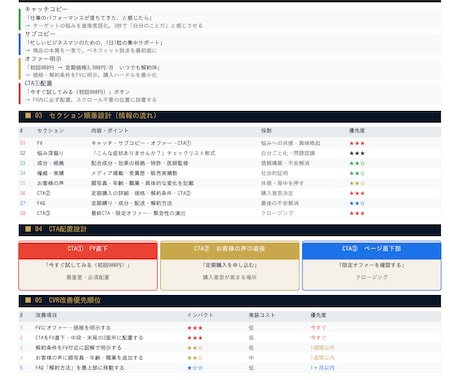Click the gold stars in the お客様の声 row
The width and height of the screenshot is (460, 380).
357,183
